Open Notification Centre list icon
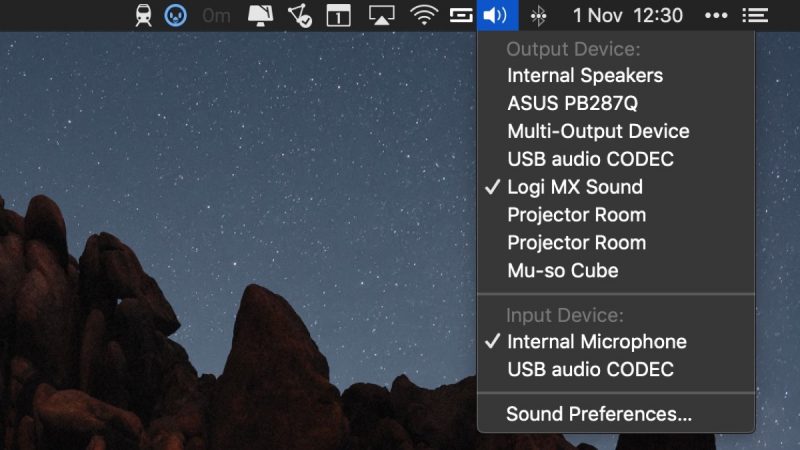The image size is (800, 450). [x=755, y=15]
